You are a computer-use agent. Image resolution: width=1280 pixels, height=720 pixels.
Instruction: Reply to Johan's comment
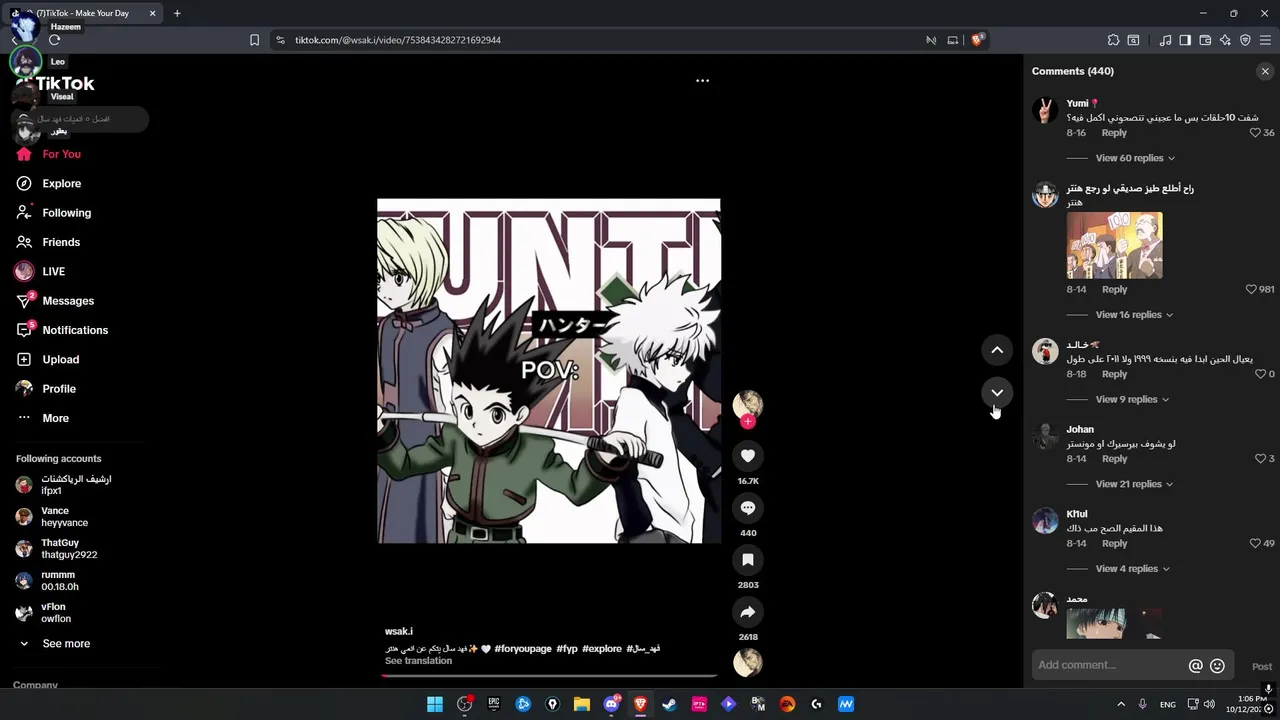[1114, 459]
